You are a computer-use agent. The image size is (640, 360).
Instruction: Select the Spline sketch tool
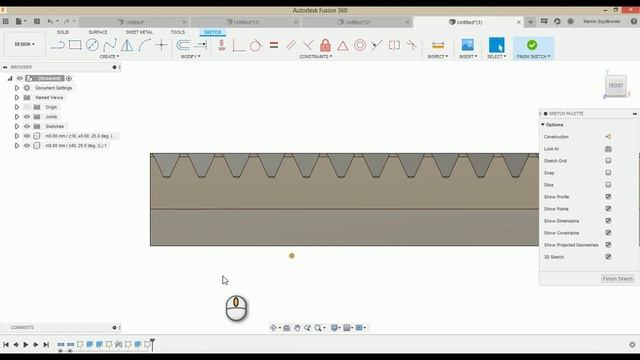point(110,45)
